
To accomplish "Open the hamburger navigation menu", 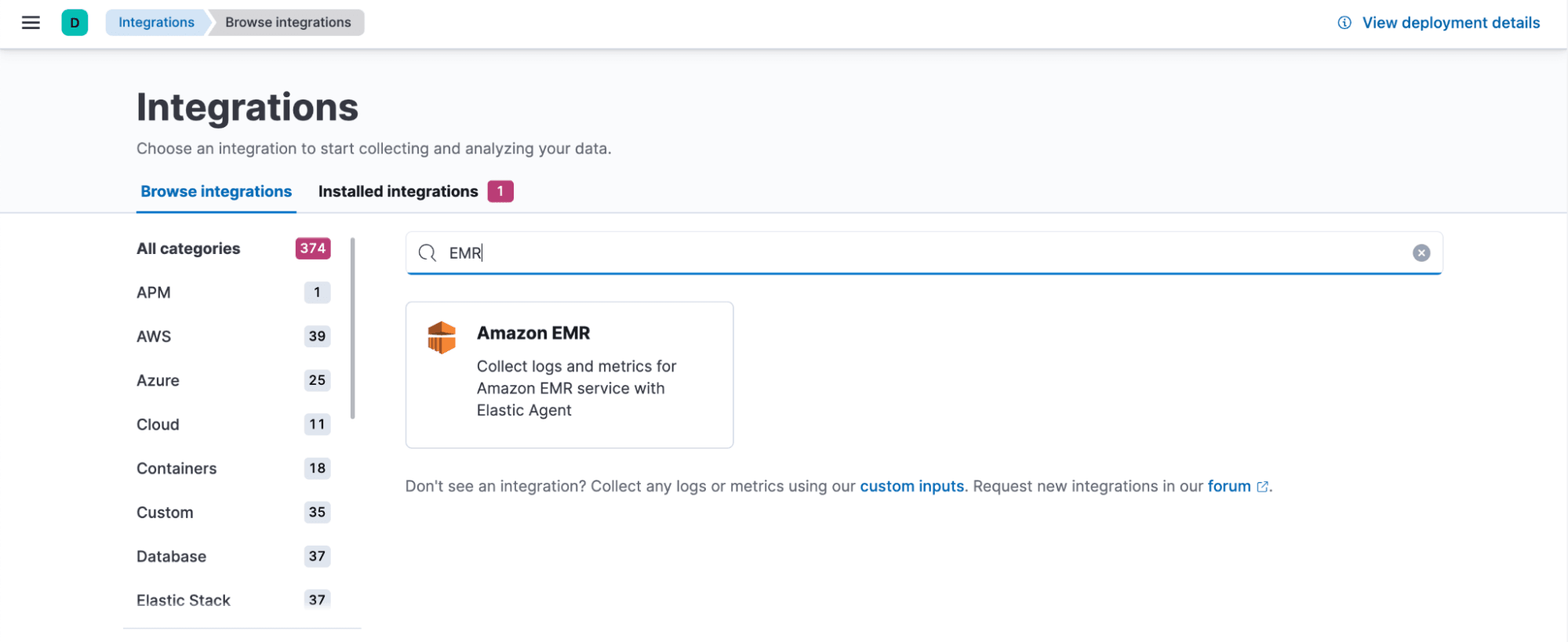I will coord(31,23).
